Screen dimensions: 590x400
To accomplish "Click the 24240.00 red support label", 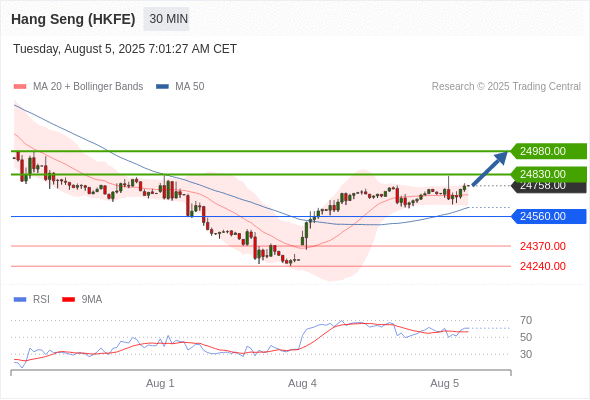I will [x=543, y=266].
